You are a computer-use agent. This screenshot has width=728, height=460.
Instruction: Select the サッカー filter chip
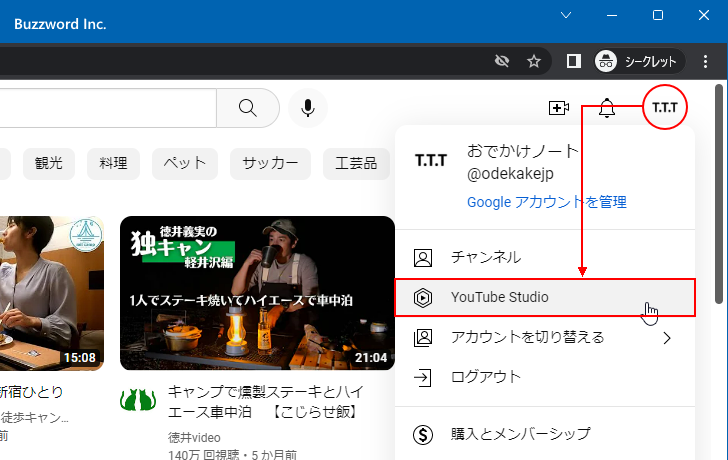pyautogui.click(x=270, y=163)
